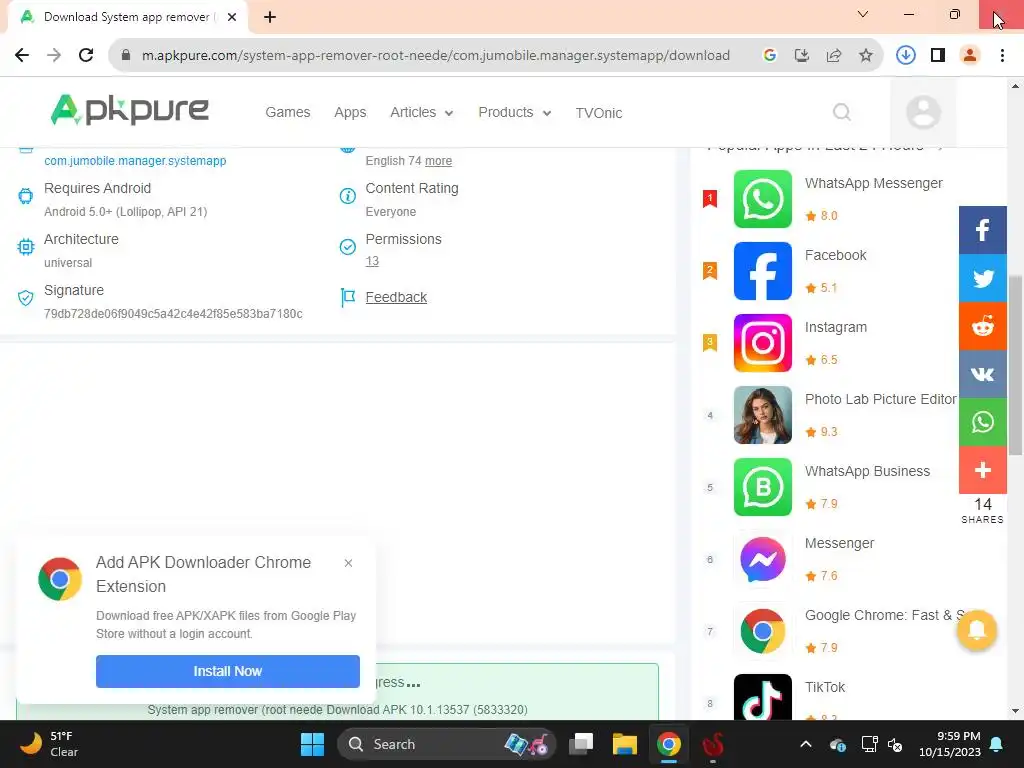Go back in browser history
This screenshot has height=768, width=1024.
point(22,56)
